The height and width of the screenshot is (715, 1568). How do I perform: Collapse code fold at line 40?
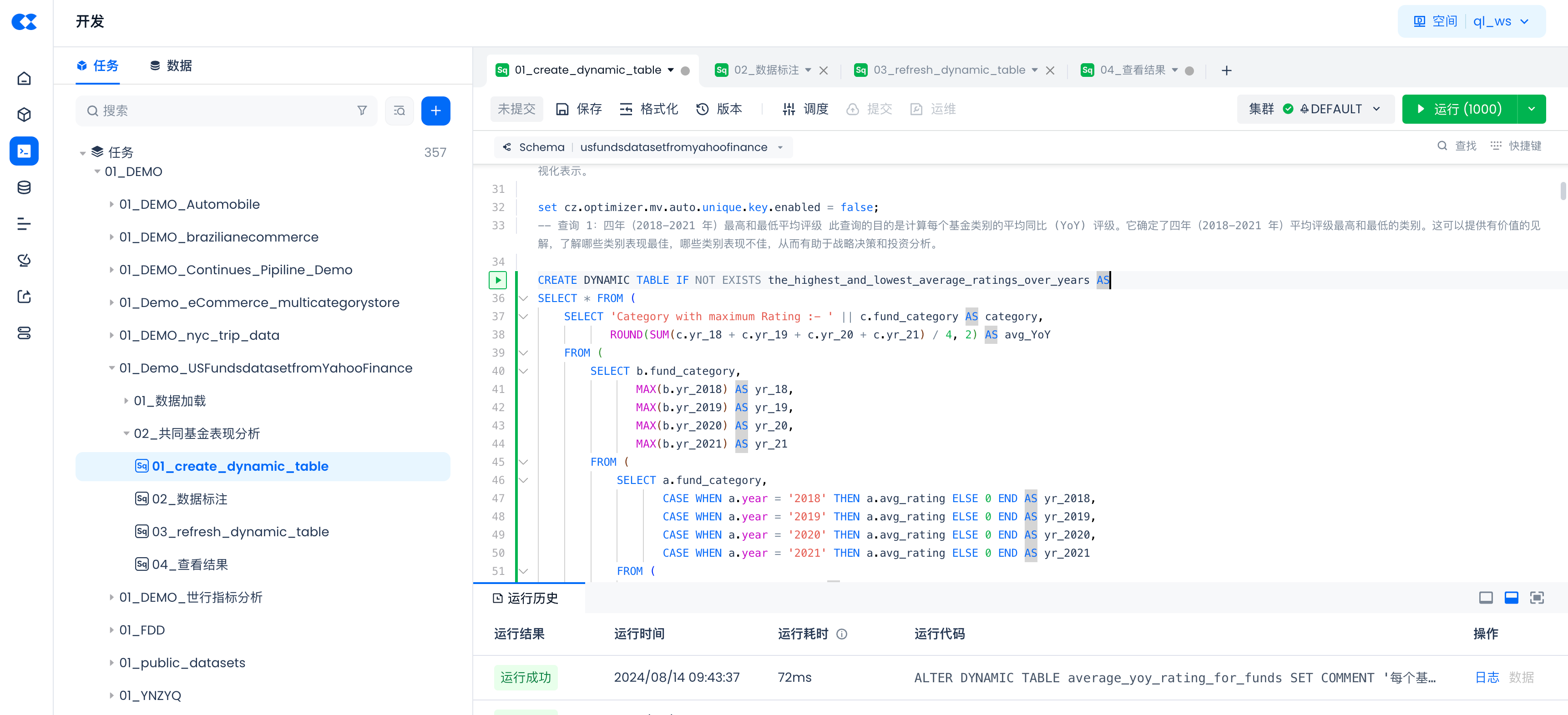pos(523,371)
